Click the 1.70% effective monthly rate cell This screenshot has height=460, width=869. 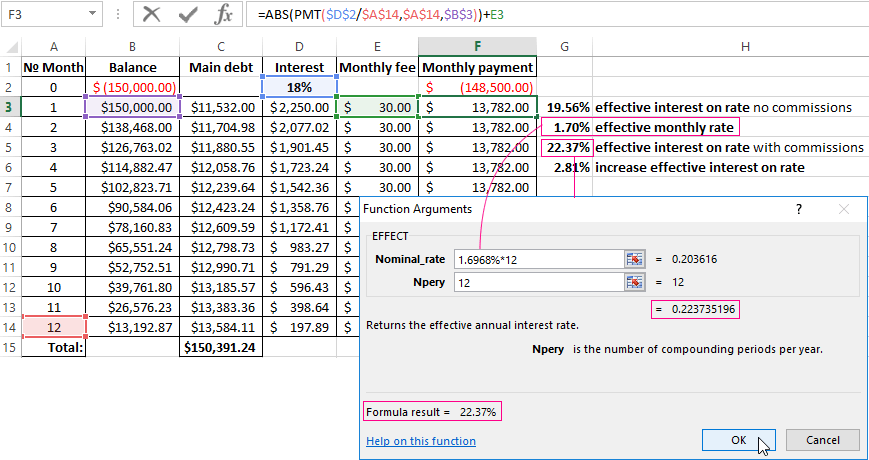[564, 127]
